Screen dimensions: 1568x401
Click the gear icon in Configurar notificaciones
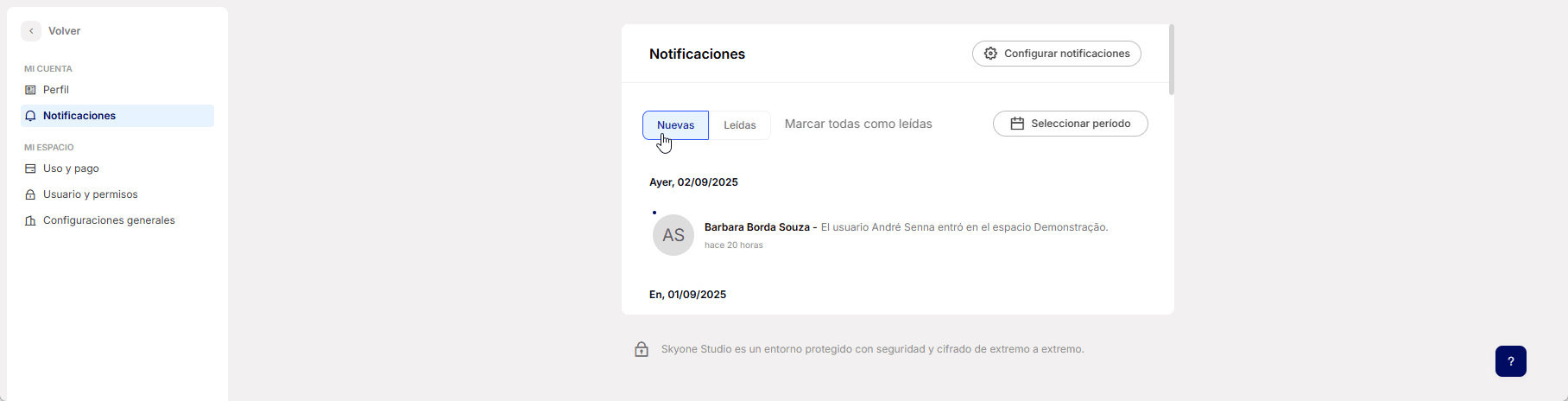point(990,54)
